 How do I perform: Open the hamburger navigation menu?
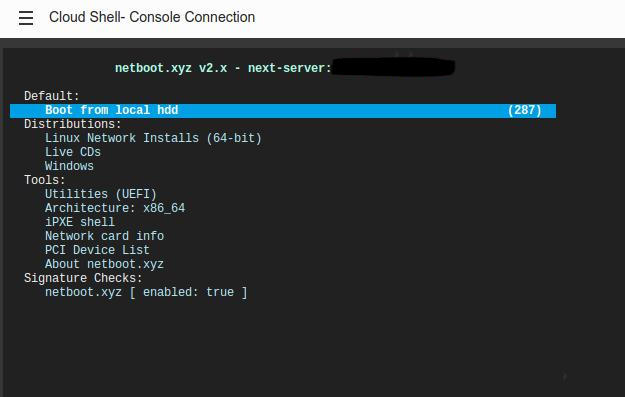pyautogui.click(x=26, y=18)
